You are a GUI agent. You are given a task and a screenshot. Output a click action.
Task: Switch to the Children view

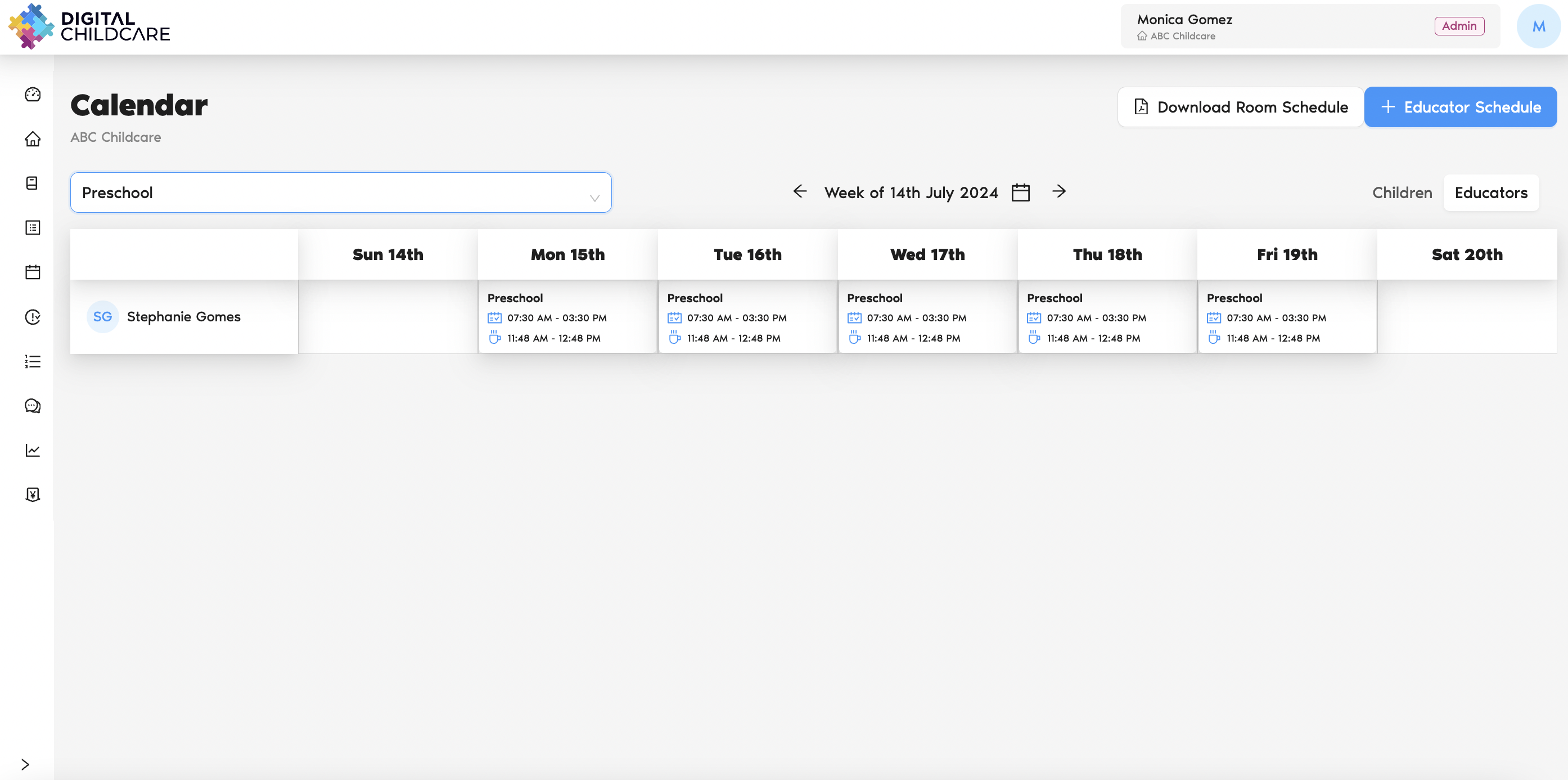pyautogui.click(x=1401, y=193)
